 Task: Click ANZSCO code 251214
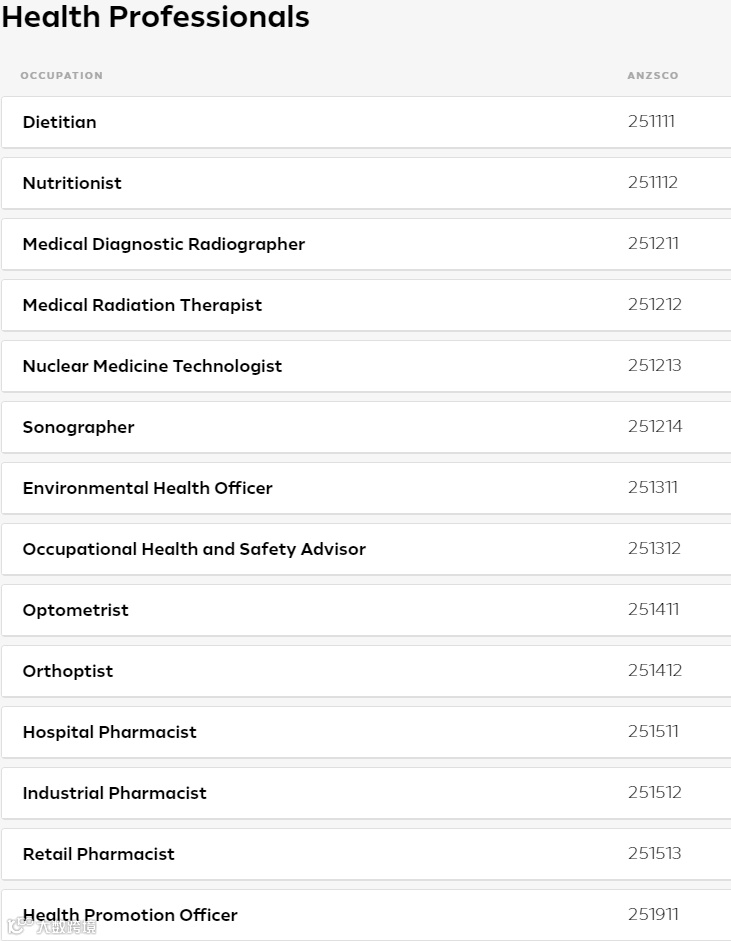point(655,427)
